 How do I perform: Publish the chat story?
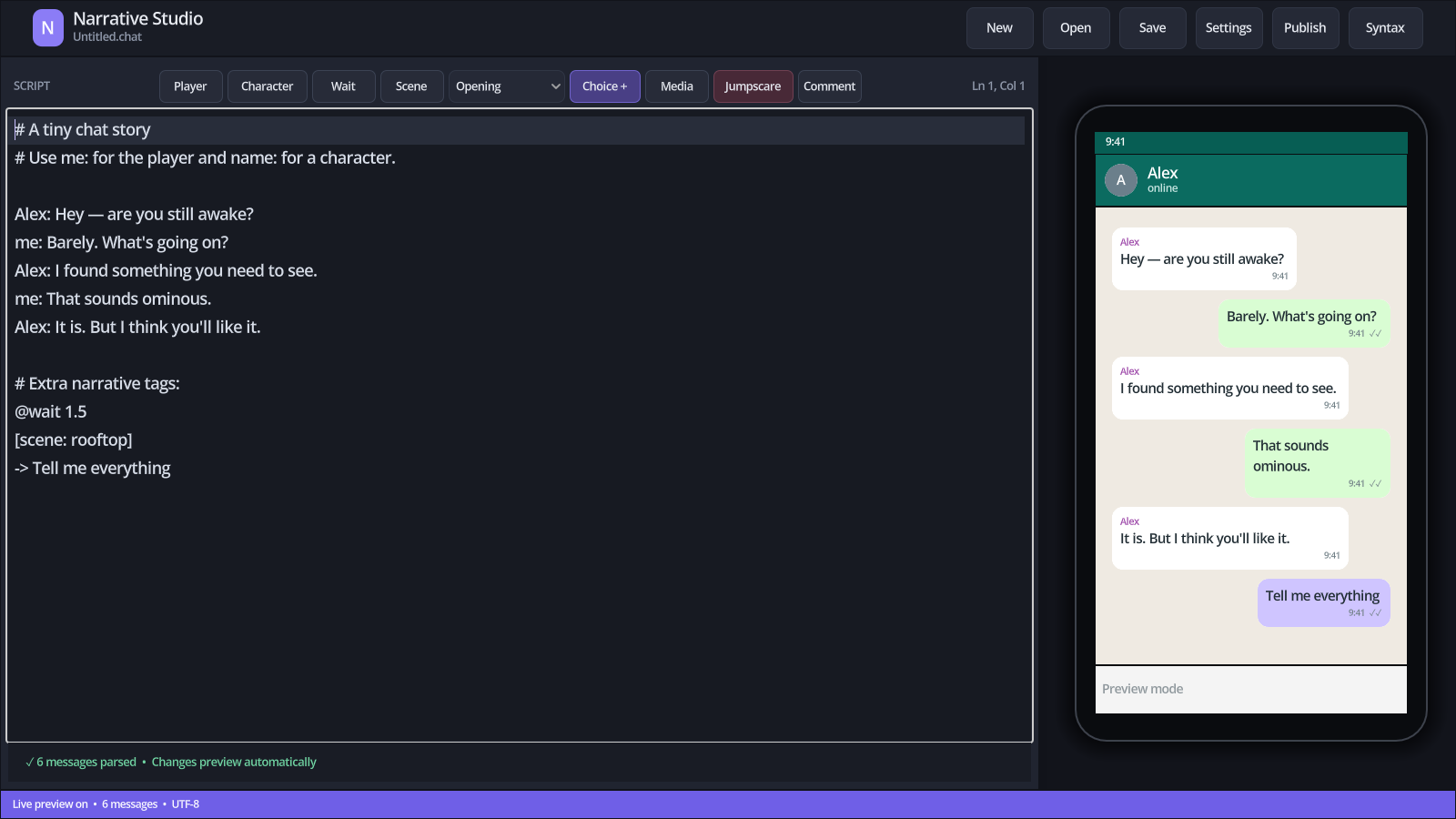coord(1305,28)
